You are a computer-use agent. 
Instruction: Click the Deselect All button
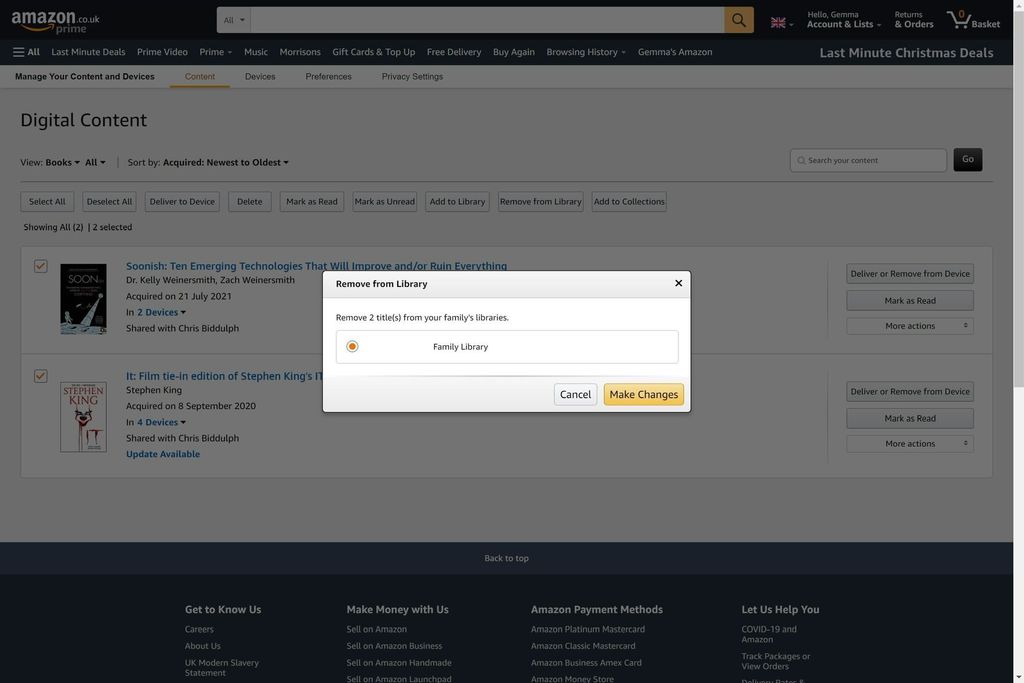[x=109, y=201]
